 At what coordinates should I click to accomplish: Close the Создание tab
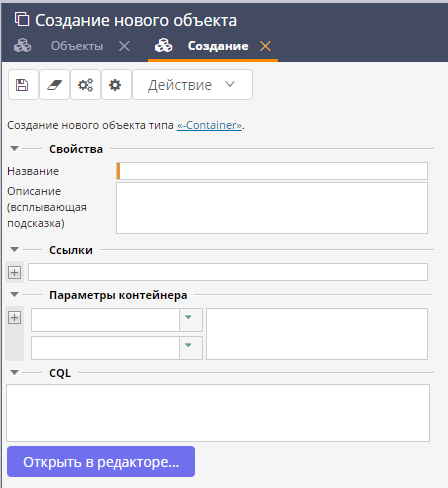pos(265,46)
